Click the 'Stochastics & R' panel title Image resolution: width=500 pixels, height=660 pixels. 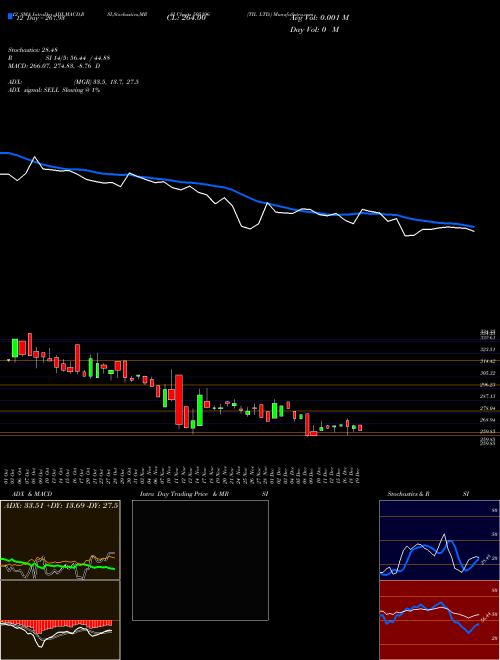coord(409,494)
